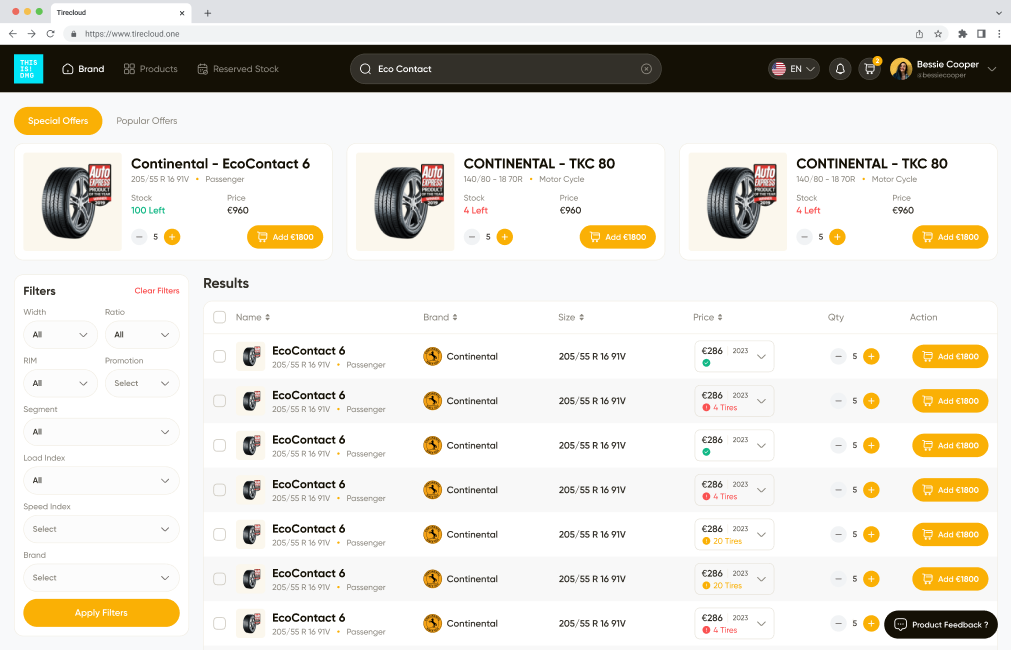Add EcoContact 6 offer with Add €1800
Viewport: 1011px width, 650px height.
click(x=285, y=237)
